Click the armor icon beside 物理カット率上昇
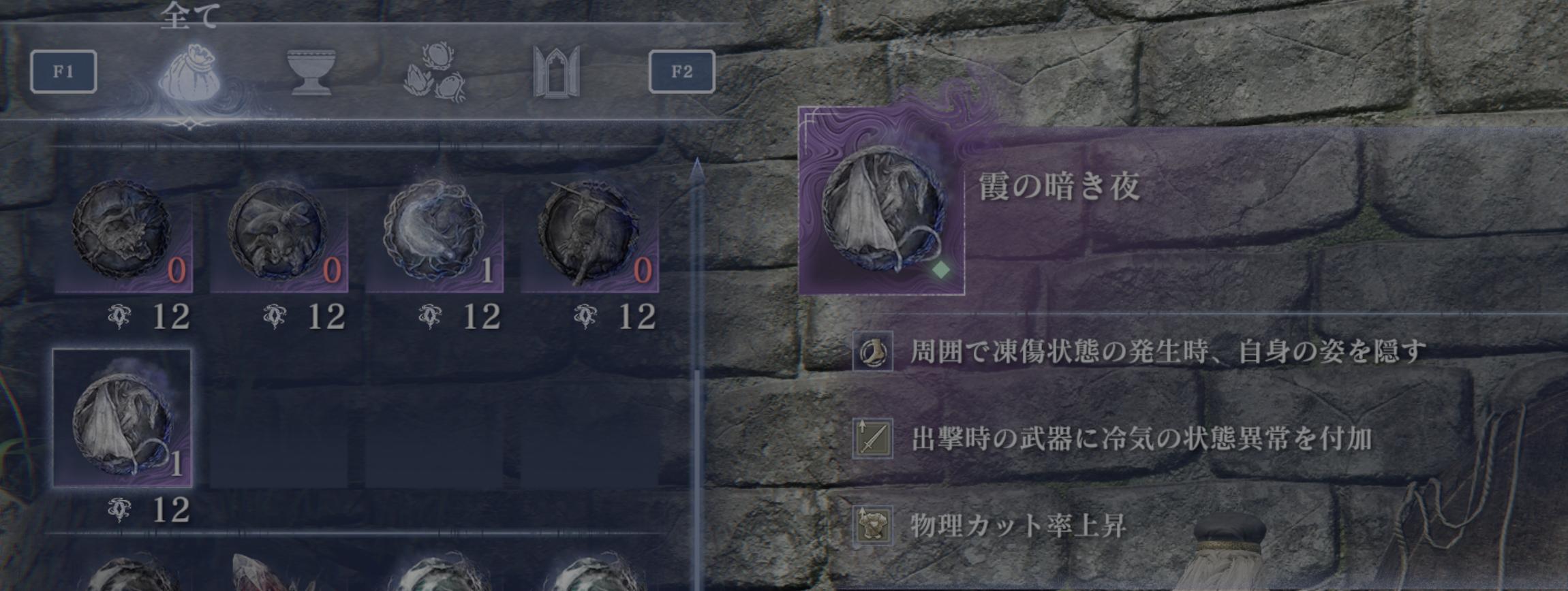Viewport: 1568px width, 591px height. [x=873, y=525]
